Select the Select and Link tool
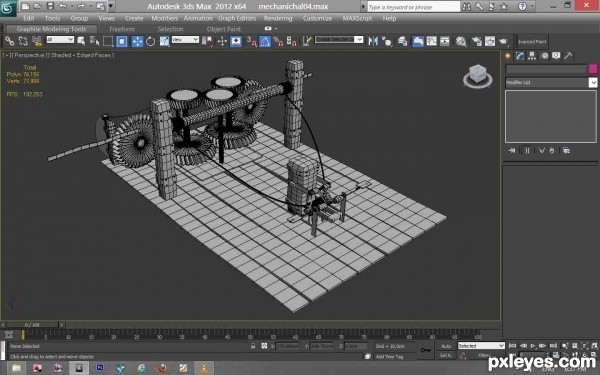 tap(10, 41)
